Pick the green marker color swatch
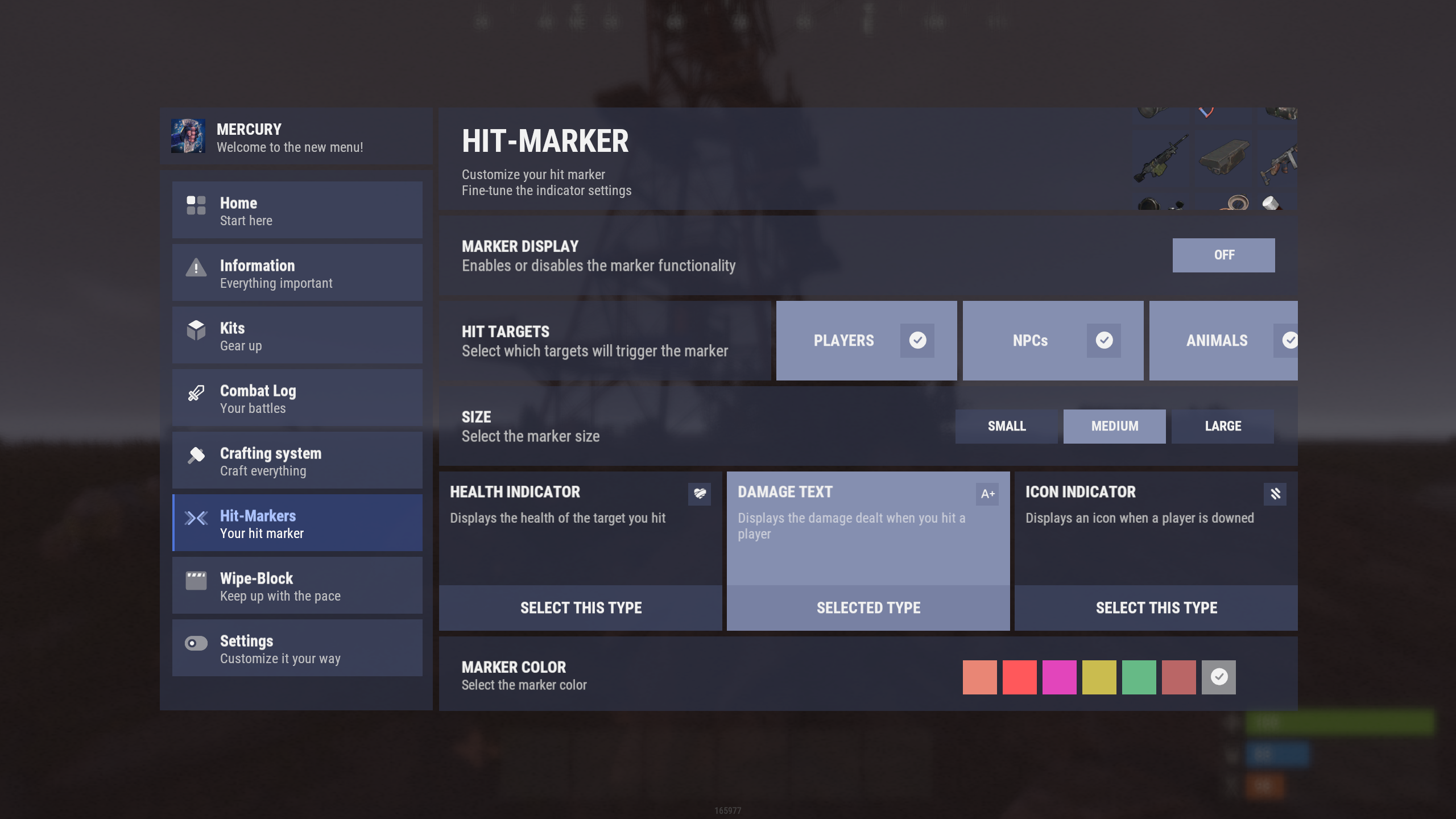Screen dimensions: 1456x819 pyautogui.click(x=1139, y=677)
